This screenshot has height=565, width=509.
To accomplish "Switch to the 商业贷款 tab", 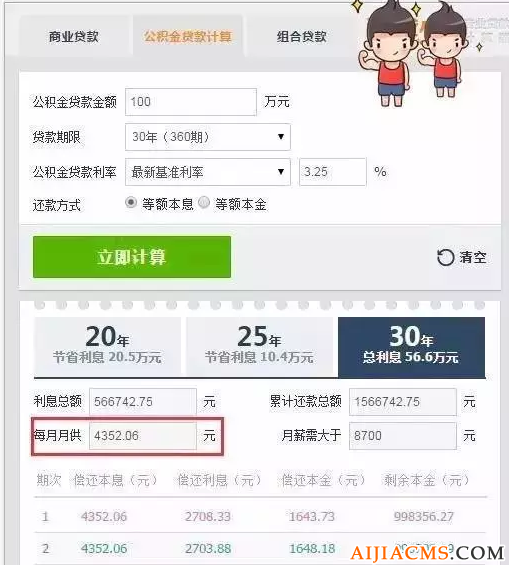I will pos(73,36).
